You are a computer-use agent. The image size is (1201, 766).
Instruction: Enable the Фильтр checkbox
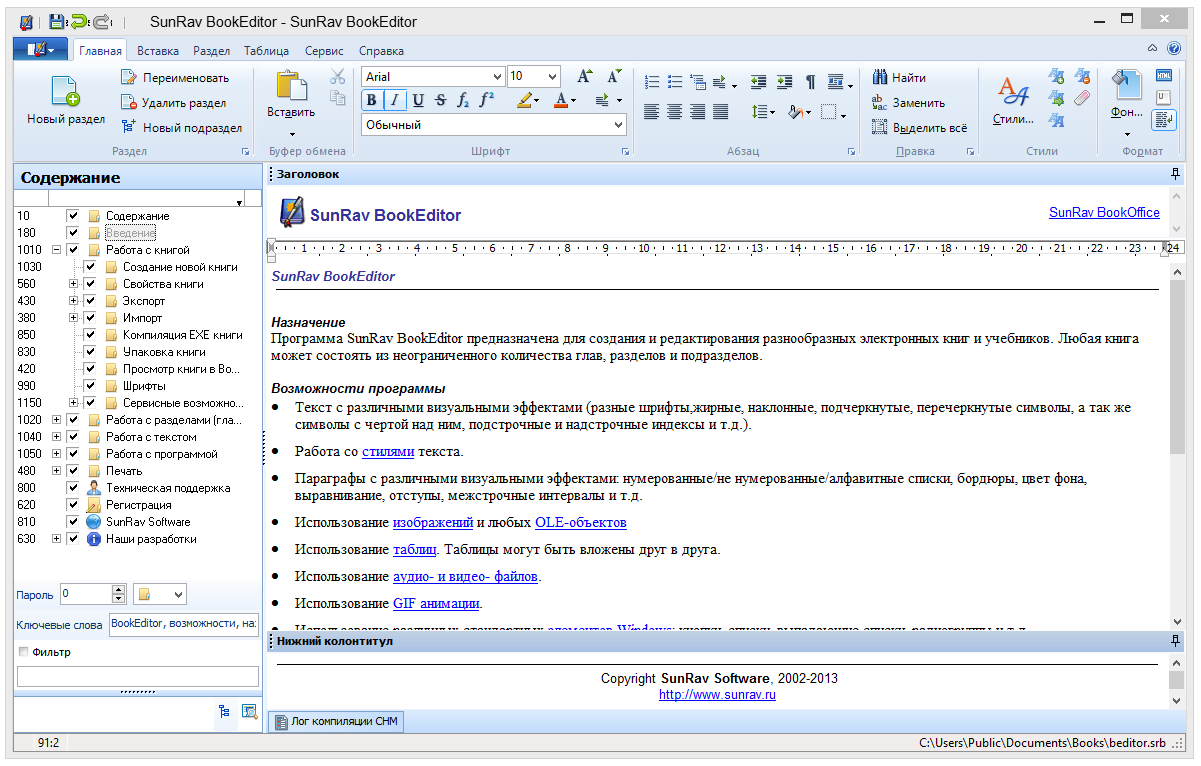tap(24, 653)
